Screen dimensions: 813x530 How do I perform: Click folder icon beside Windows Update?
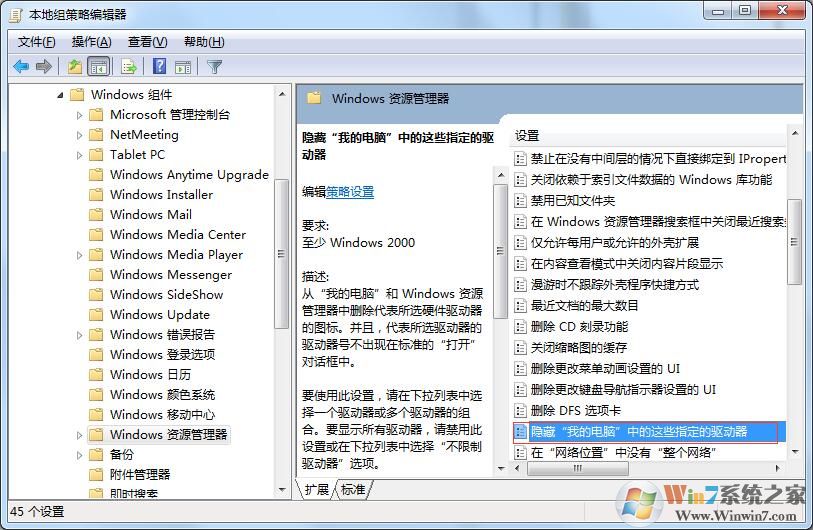pyautogui.click(x=96, y=315)
